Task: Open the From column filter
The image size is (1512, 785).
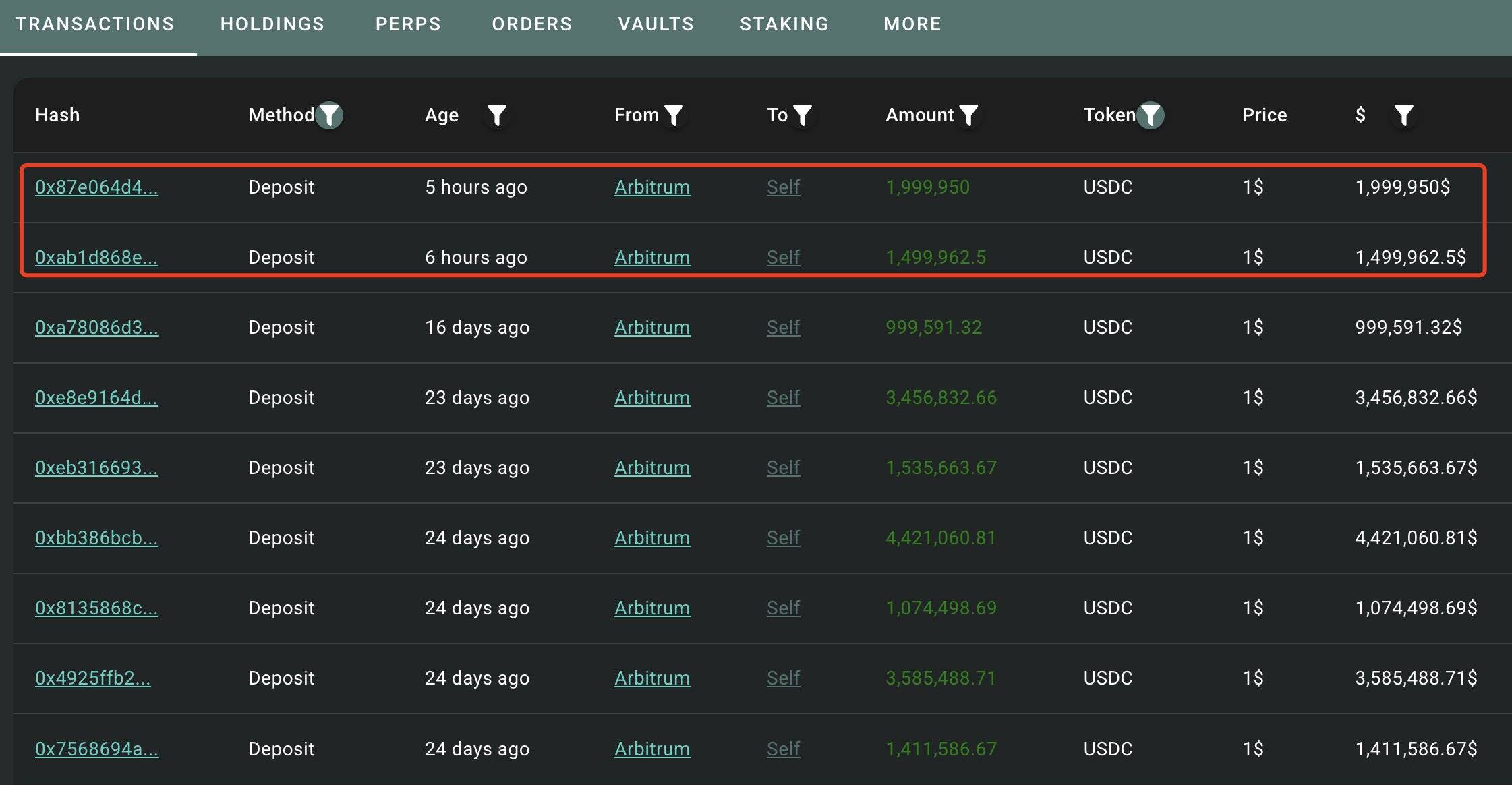Action: (674, 115)
